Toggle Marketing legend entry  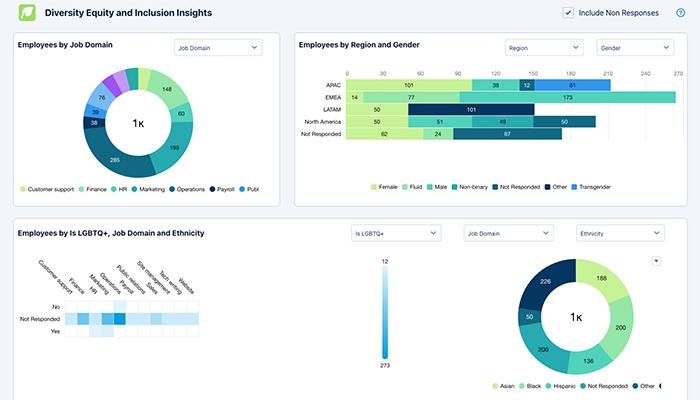148,189
